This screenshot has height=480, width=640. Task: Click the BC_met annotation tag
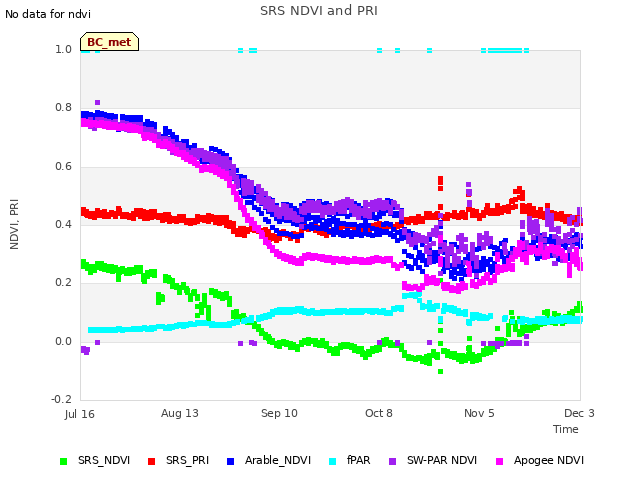109,42
